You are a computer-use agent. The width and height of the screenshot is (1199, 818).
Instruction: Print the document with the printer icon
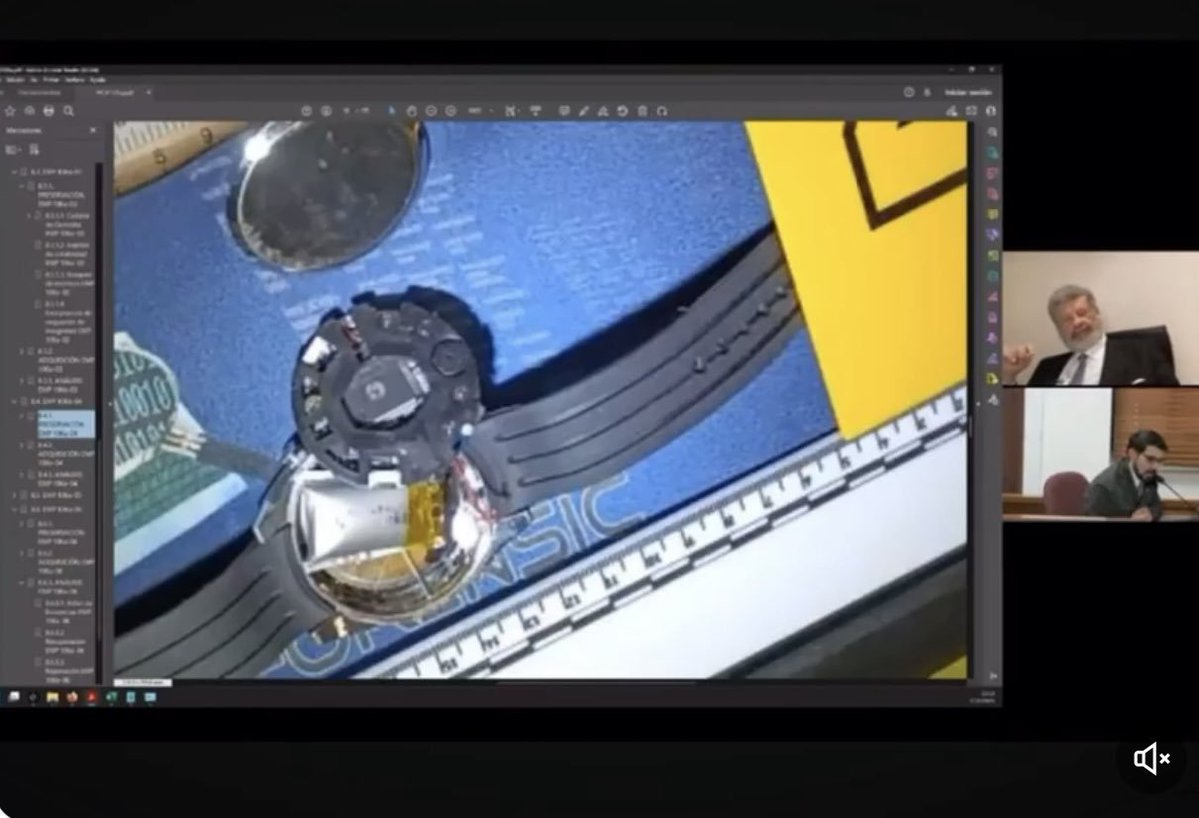(x=49, y=111)
